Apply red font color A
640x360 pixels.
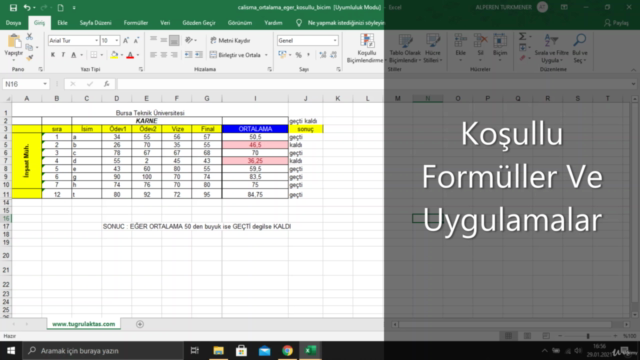130,55
